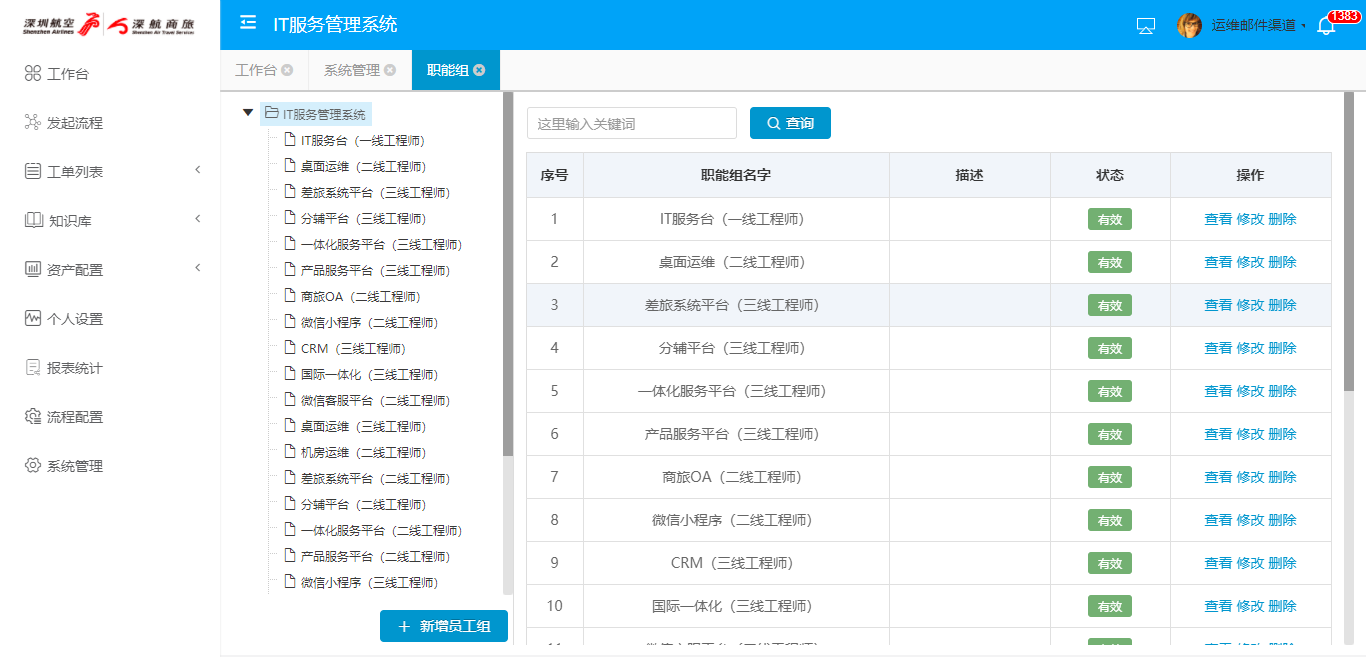Click 删除 for IT服务台 row
This screenshot has height=657, width=1366.
coord(1282,219)
